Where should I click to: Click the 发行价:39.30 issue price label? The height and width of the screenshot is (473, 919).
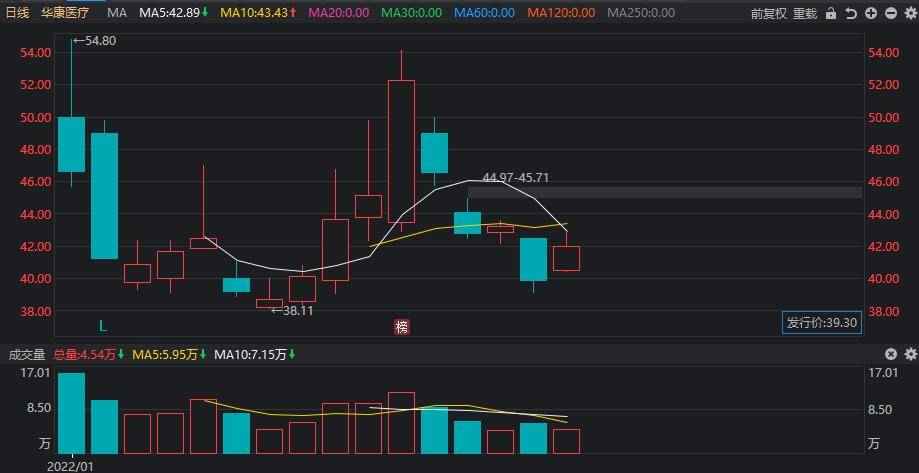821,322
